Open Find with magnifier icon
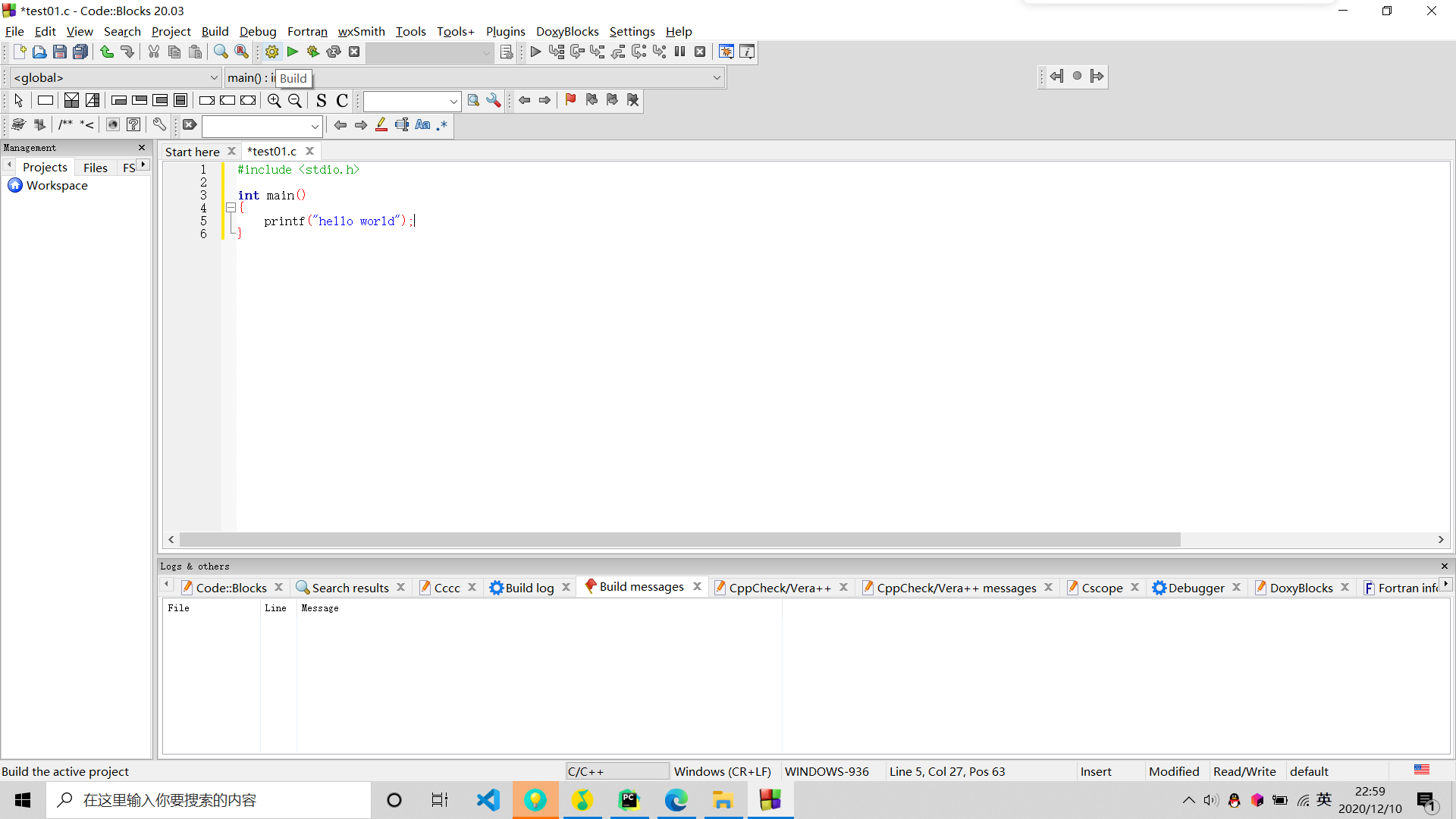 pos(221,52)
